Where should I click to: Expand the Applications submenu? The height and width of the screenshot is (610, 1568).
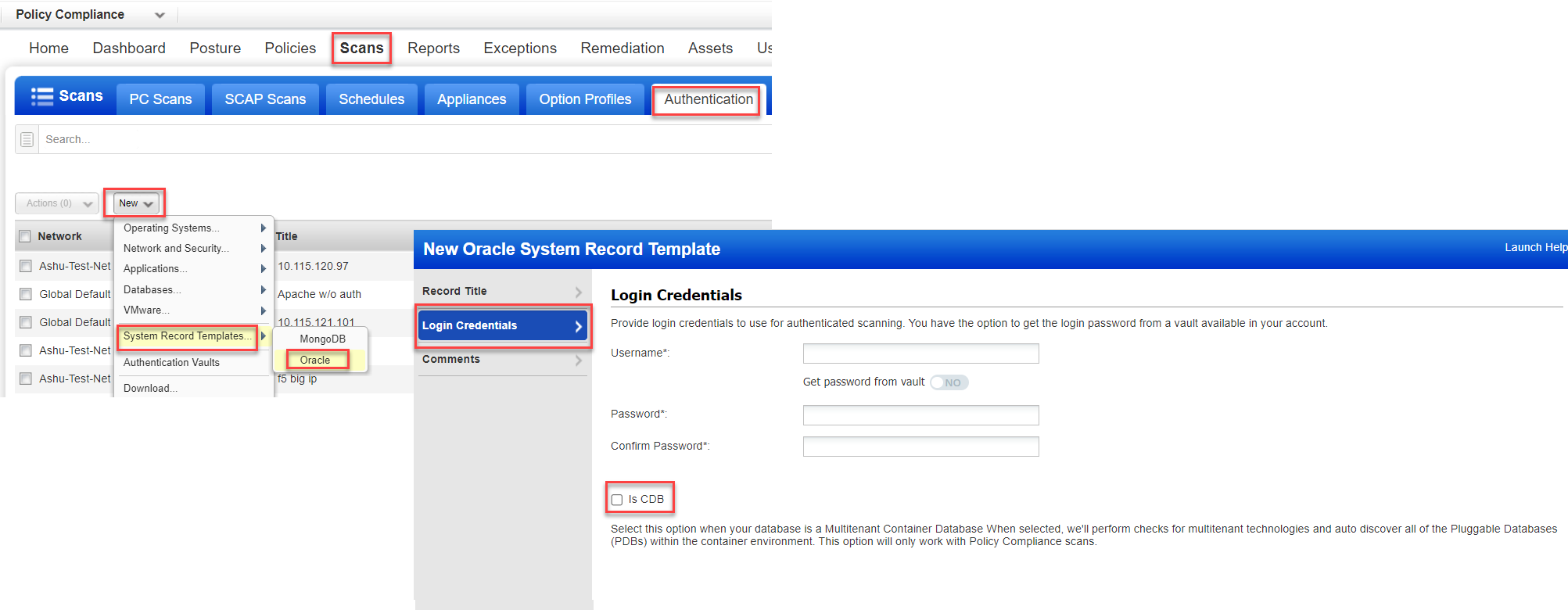(194, 268)
